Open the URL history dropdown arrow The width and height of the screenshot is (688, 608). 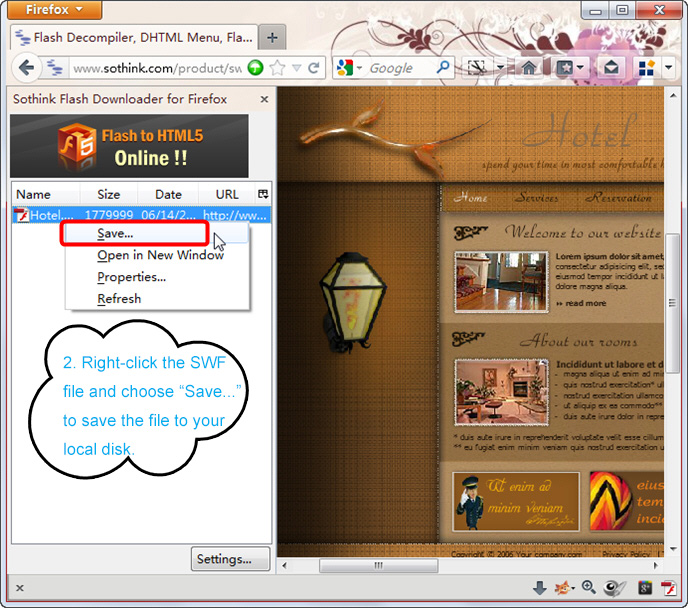coord(297,68)
